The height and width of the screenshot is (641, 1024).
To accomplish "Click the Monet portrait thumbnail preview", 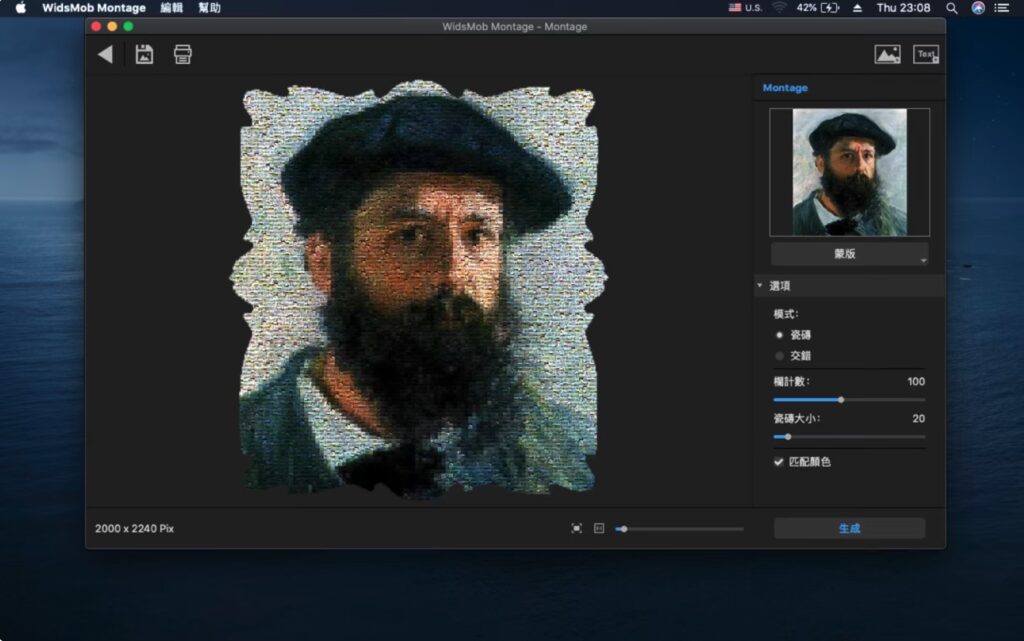I will pos(848,172).
